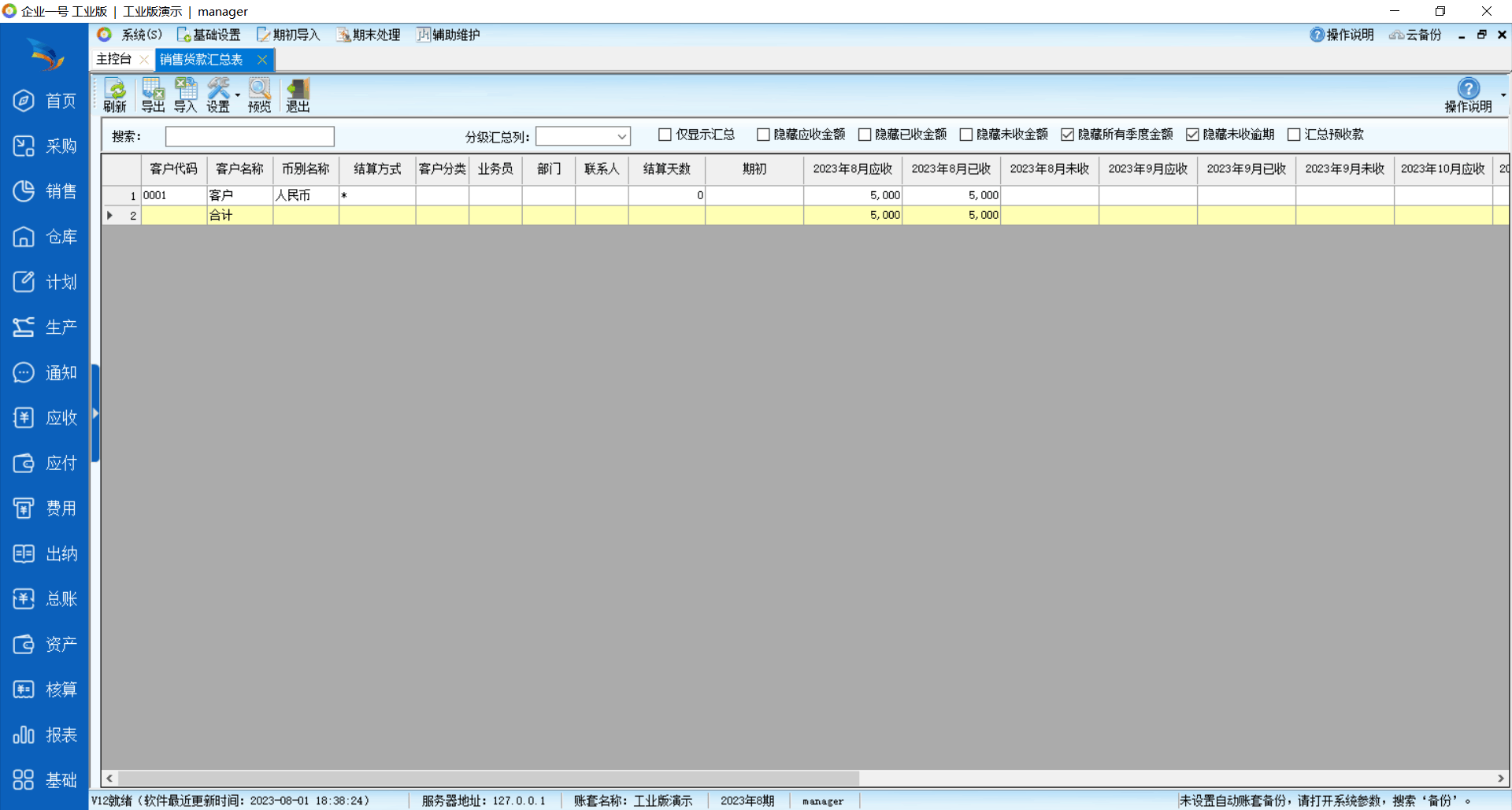This screenshot has height=810, width=1512.
Task: Click the 刷新 refresh toolbar icon
Action: 115,95
